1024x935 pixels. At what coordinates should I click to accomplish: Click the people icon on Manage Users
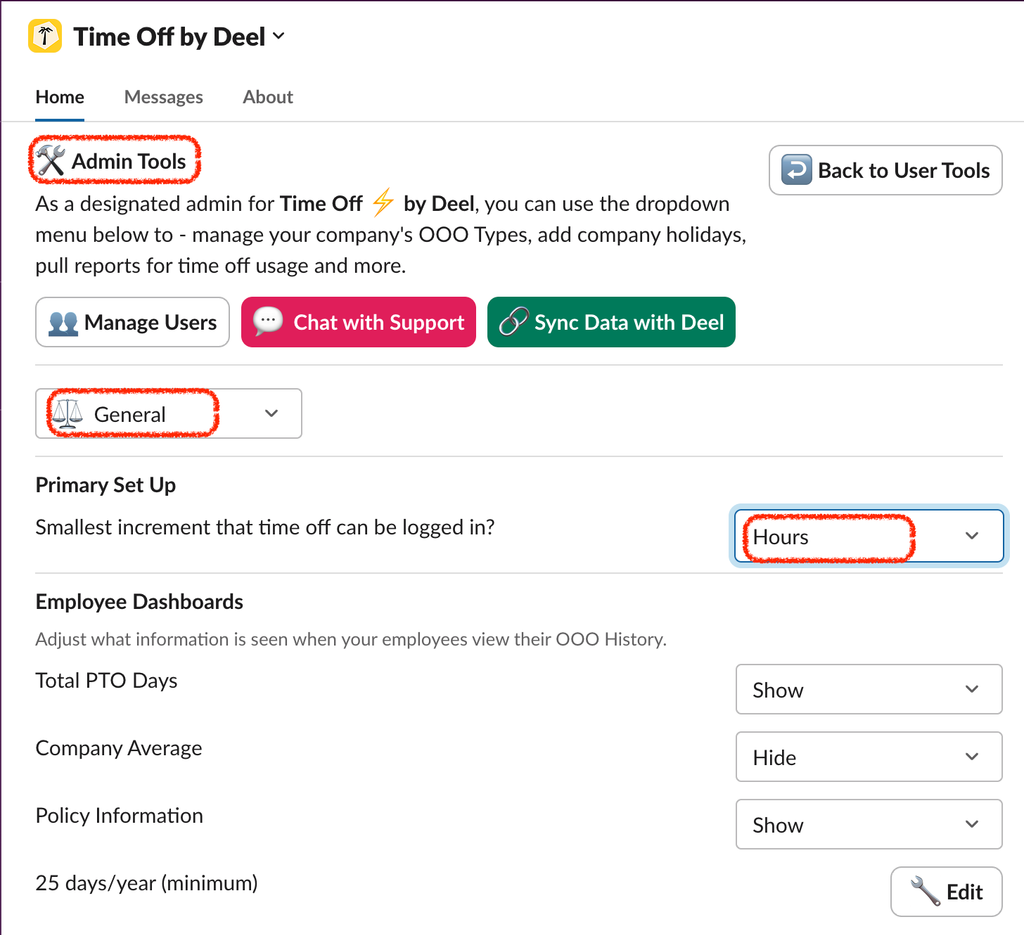(x=63, y=322)
